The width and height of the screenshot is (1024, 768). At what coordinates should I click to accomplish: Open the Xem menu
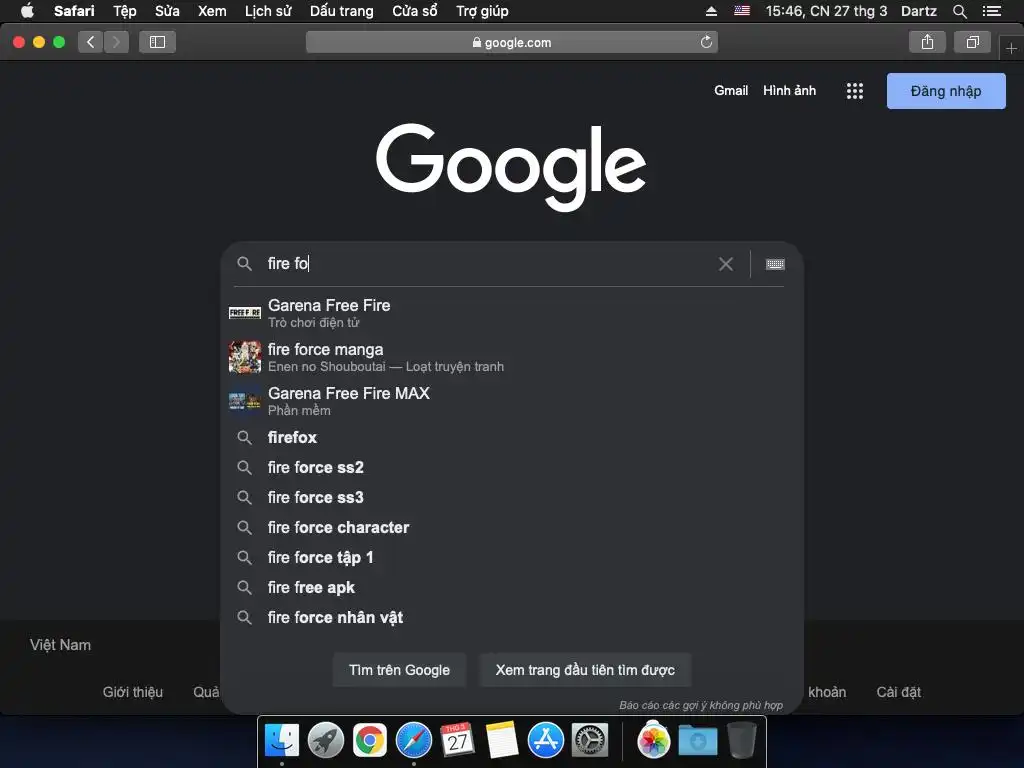tap(212, 11)
